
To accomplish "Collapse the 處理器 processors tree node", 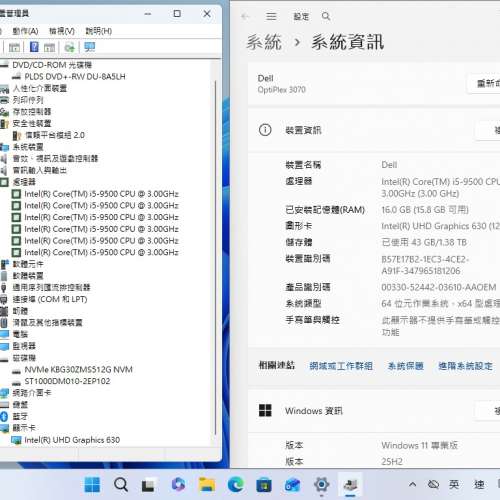I will point(24,182).
